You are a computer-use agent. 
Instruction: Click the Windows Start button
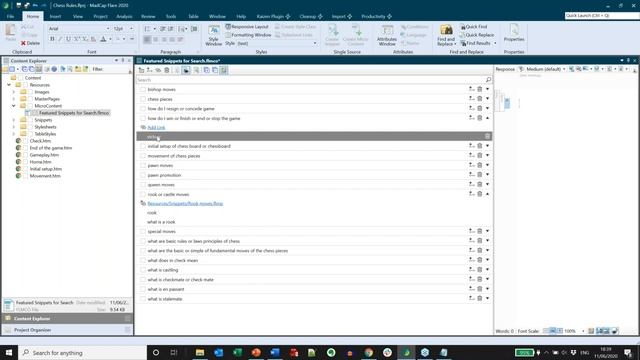[x=9, y=352]
